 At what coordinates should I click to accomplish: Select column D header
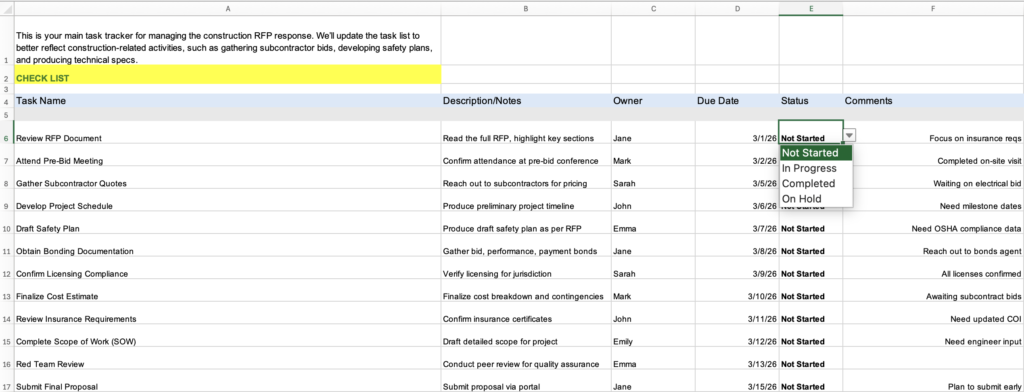[x=737, y=8]
